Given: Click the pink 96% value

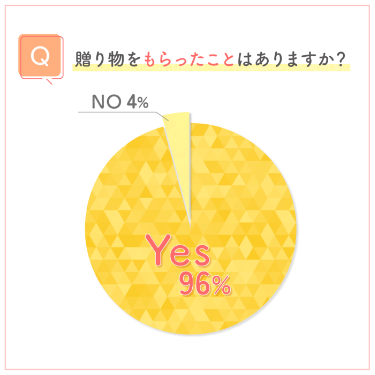Looking at the screenshot, I should 205,285.
